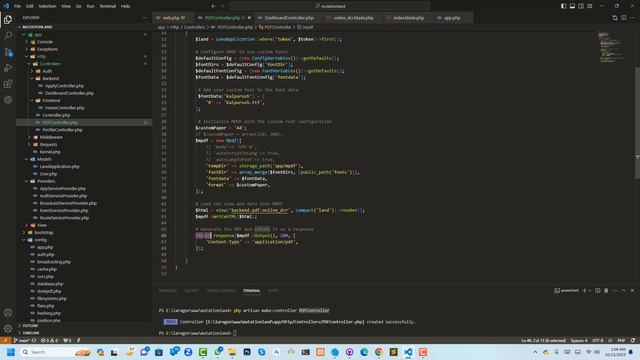The image size is (640, 360).
Task: Open the Source Control view
Action: coord(8,52)
